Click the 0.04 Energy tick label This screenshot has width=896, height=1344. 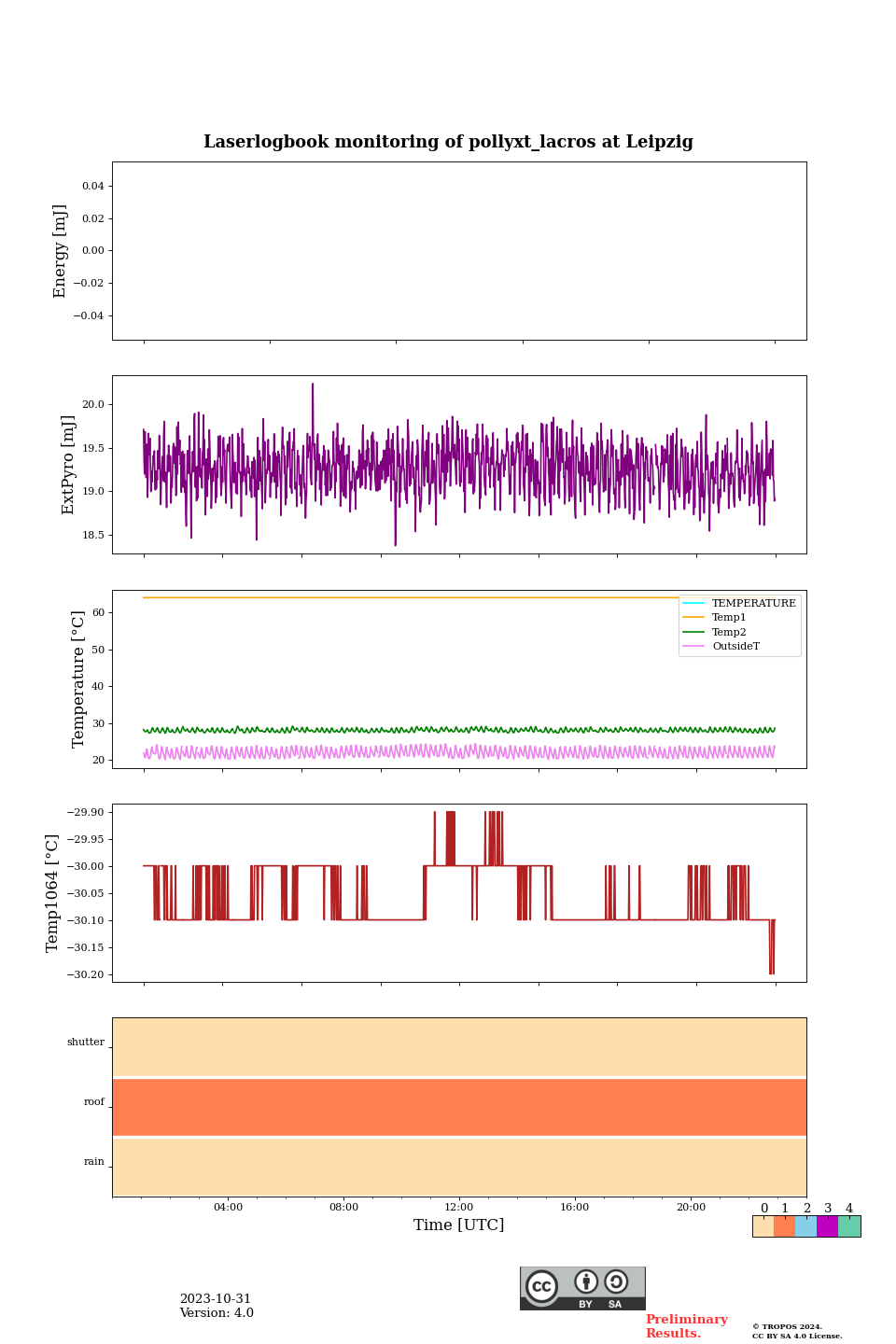point(92,186)
